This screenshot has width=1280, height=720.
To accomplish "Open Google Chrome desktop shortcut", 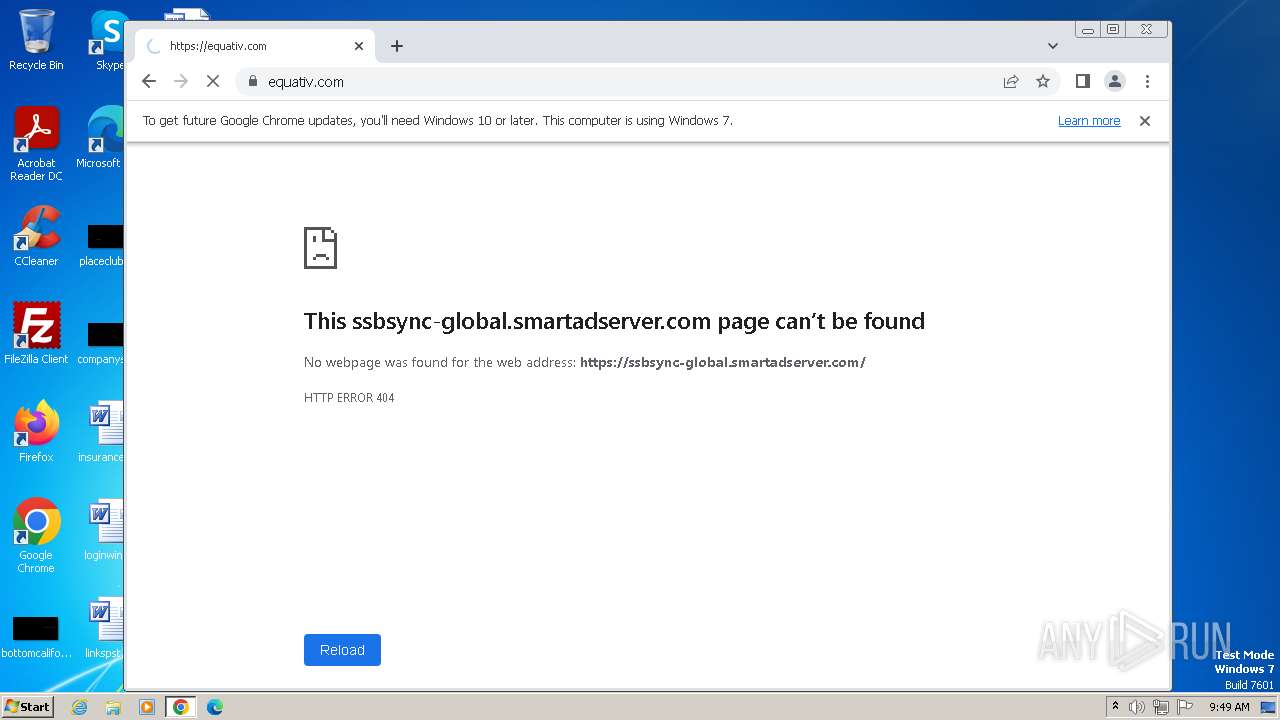I will pyautogui.click(x=36, y=536).
